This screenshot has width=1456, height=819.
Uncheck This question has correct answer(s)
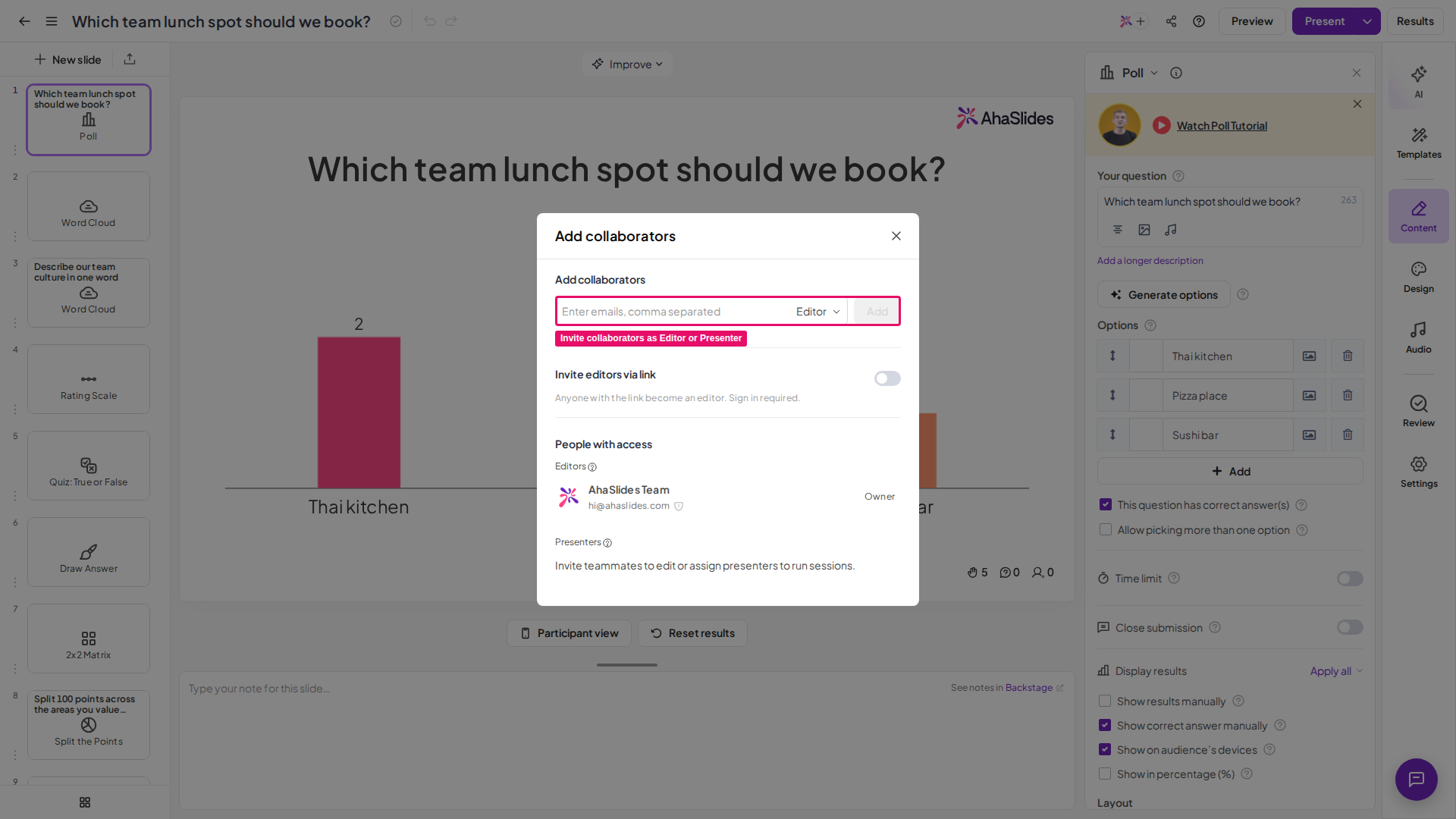1106,505
